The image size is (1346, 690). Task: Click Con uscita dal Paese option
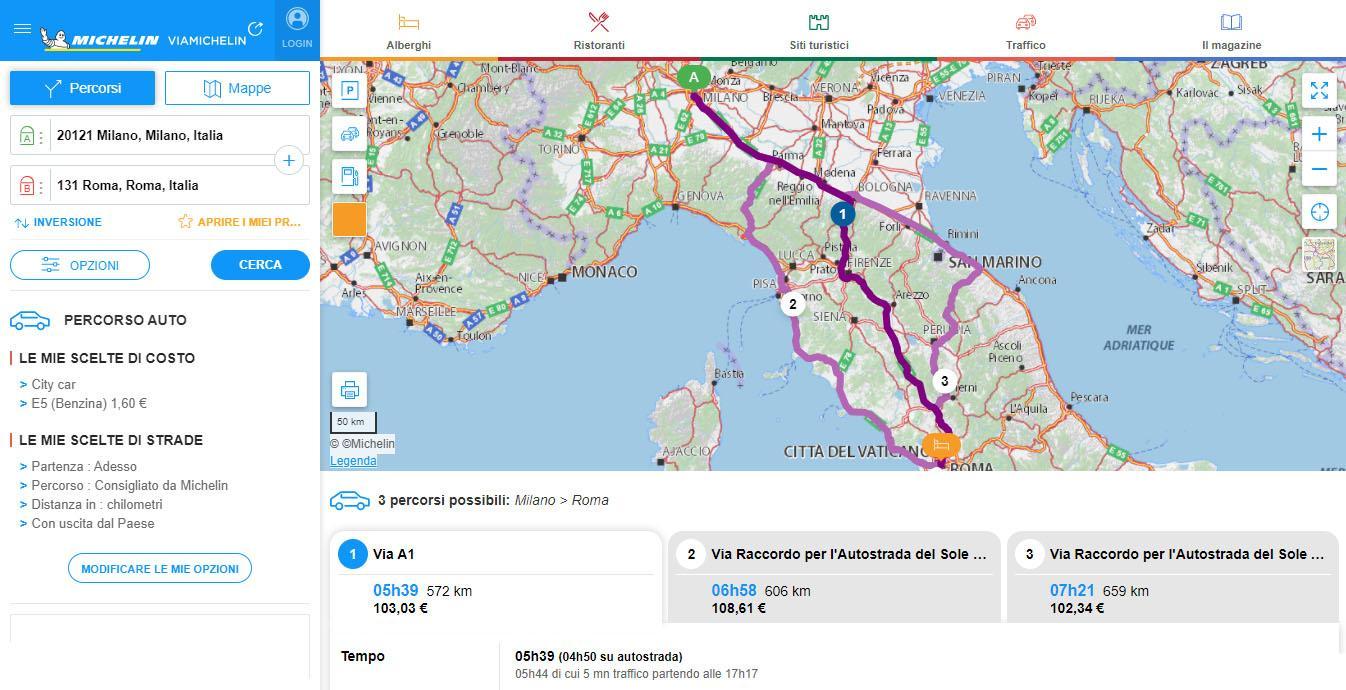point(92,523)
